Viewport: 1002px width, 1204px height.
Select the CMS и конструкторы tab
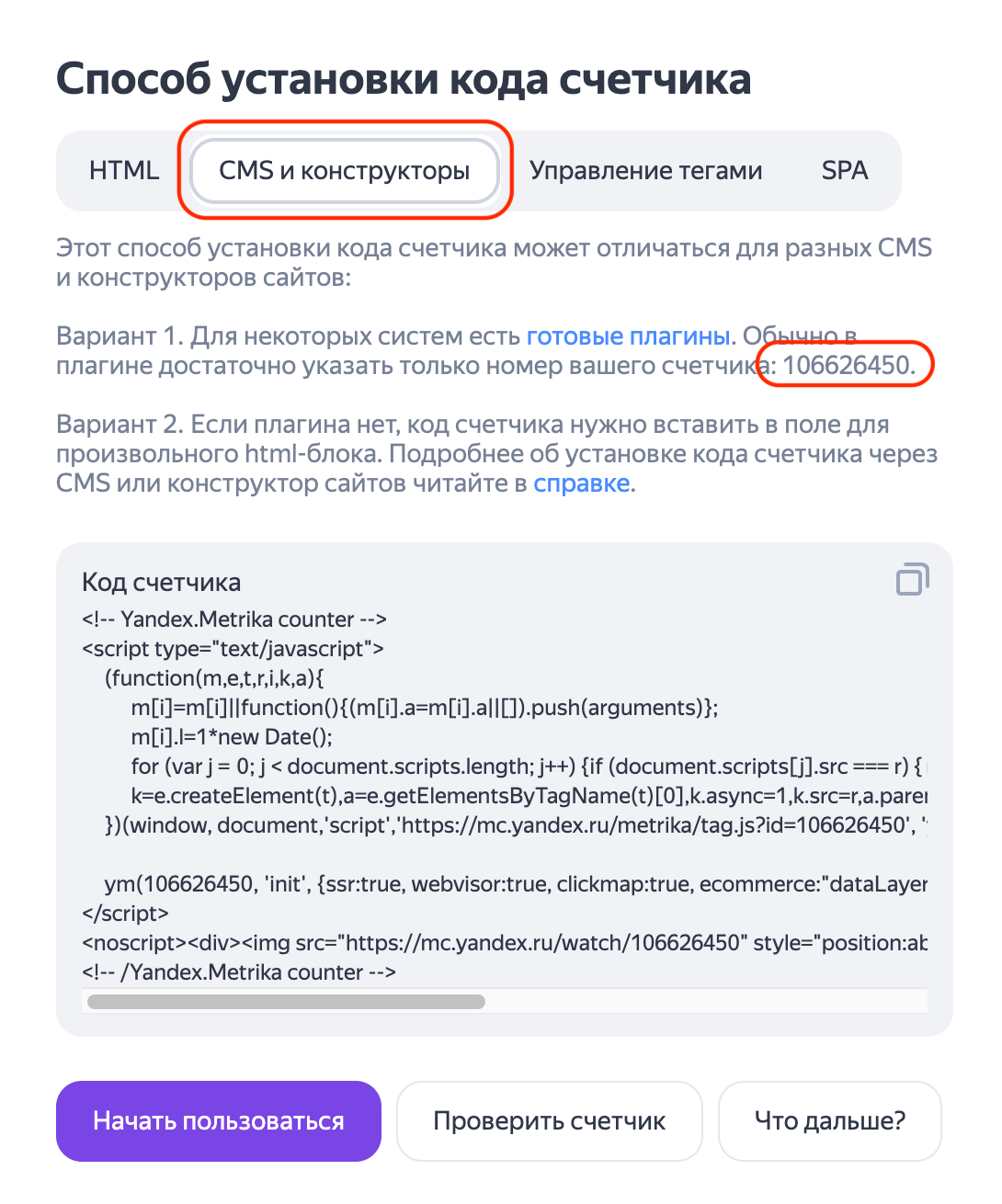tap(344, 171)
